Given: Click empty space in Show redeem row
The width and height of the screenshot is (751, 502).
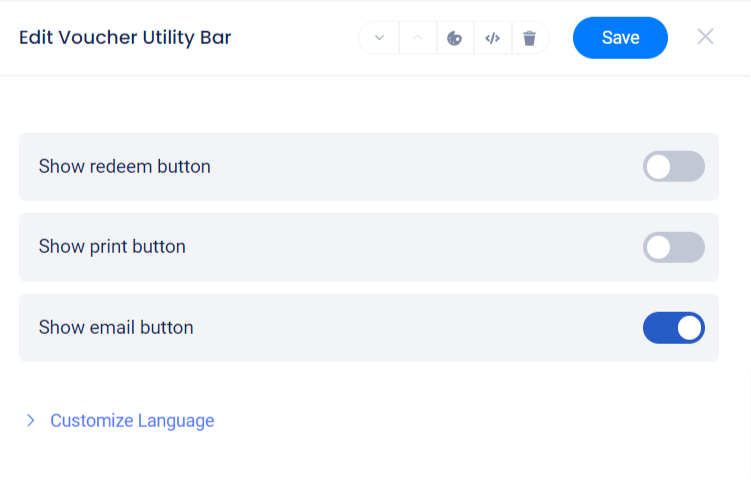Looking at the screenshot, I should coord(420,166).
